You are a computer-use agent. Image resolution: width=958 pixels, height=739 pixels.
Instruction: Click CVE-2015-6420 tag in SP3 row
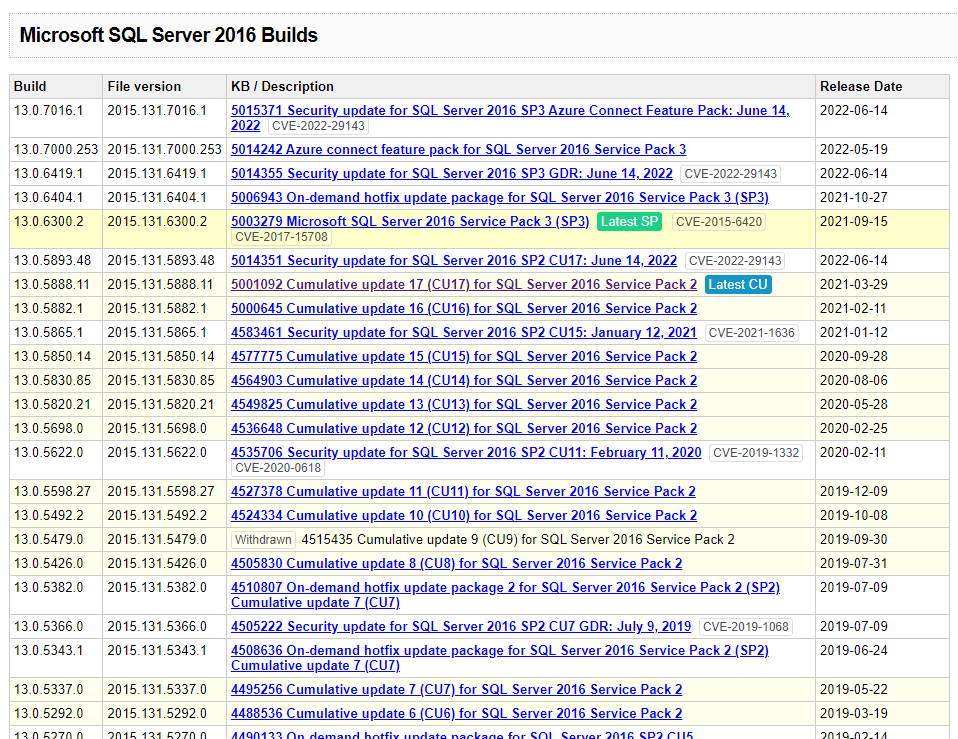point(718,222)
